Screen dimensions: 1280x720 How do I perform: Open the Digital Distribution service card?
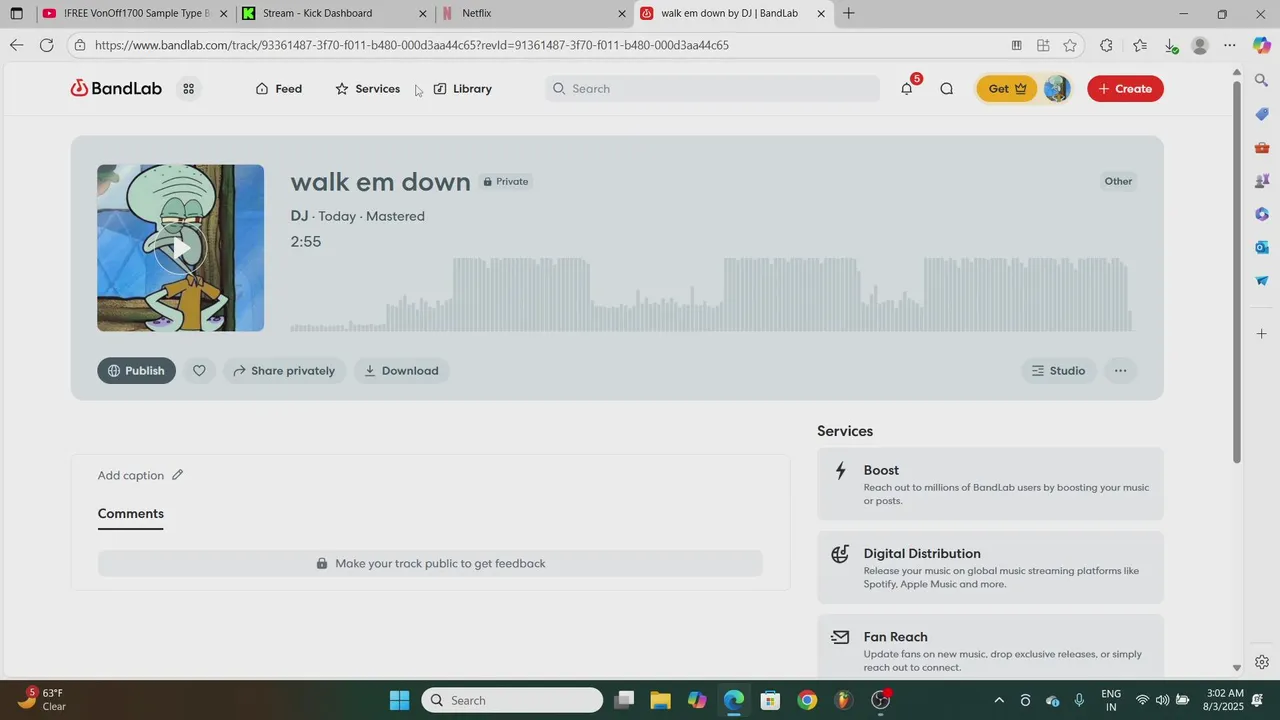[990, 567]
